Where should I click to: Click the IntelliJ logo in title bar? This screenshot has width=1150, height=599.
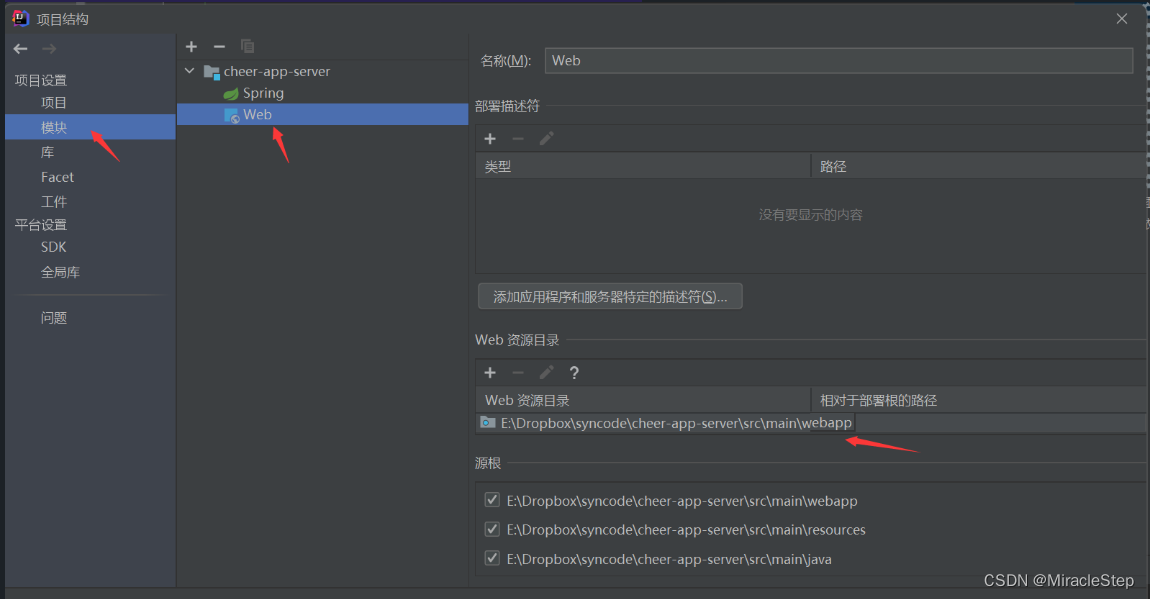pos(21,18)
